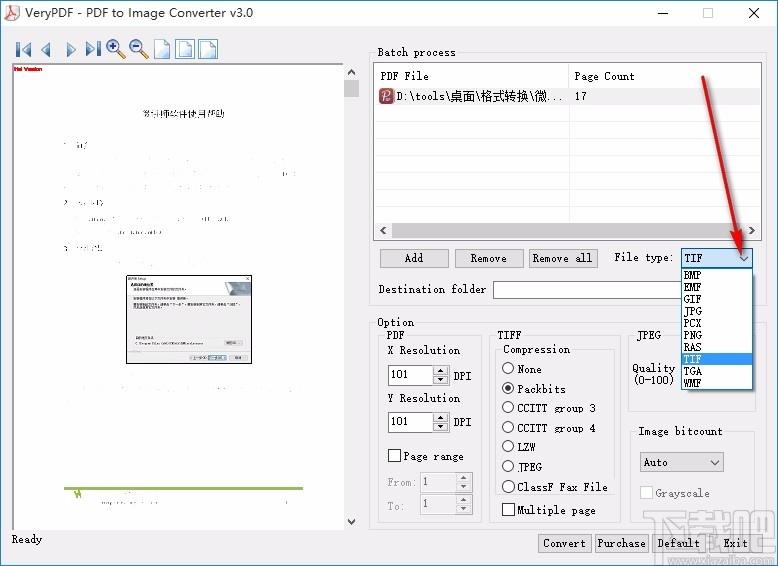Click the PDF icon beside the listed file

pyautogui.click(x=386, y=96)
